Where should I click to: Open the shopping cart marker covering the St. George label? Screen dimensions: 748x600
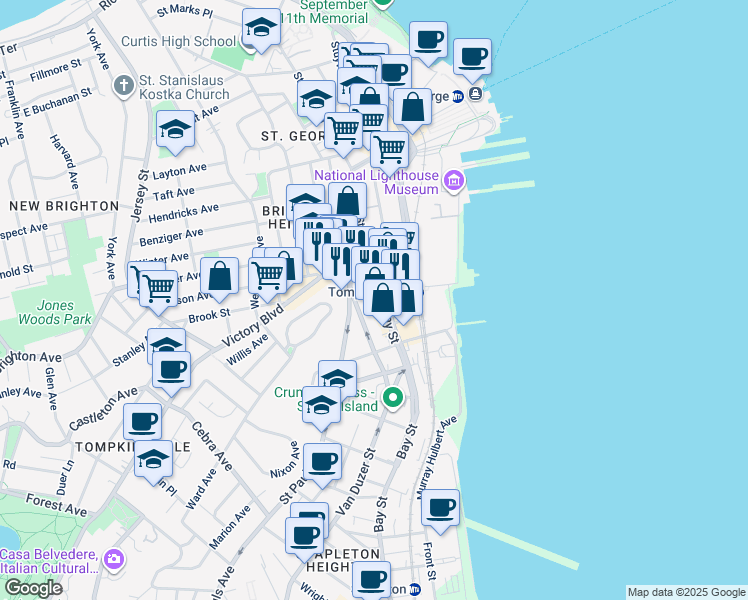pos(343,132)
